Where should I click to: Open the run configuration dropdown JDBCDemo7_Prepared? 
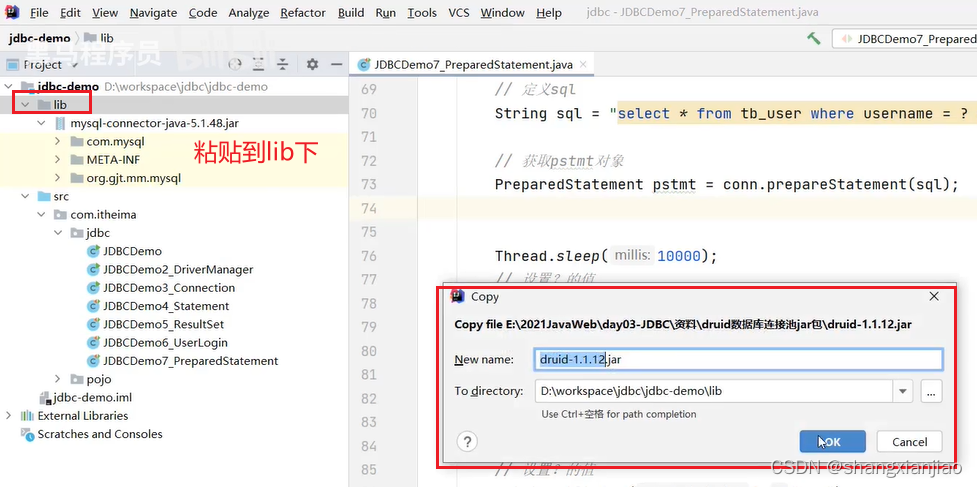(907, 39)
